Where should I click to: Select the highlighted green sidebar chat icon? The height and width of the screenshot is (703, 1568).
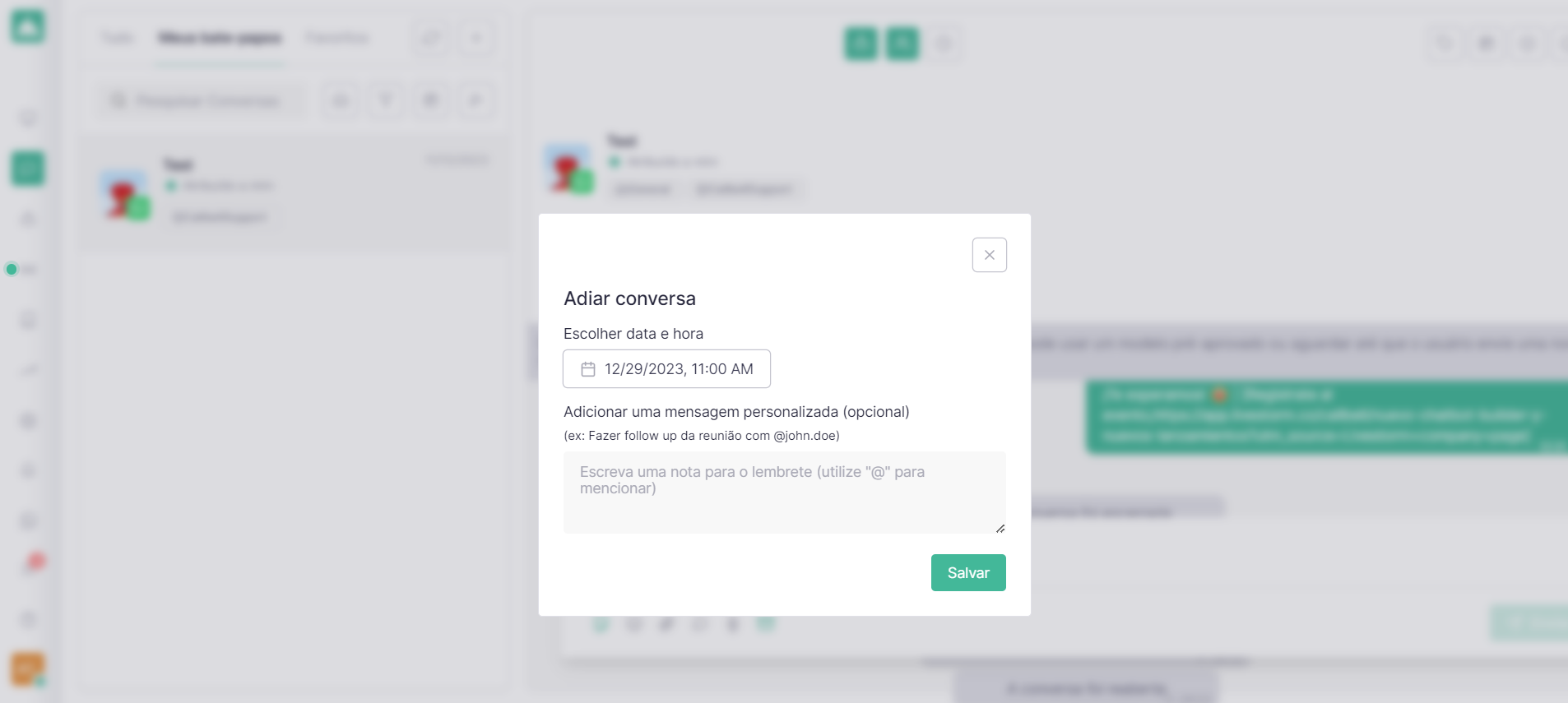tap(28, 169)
